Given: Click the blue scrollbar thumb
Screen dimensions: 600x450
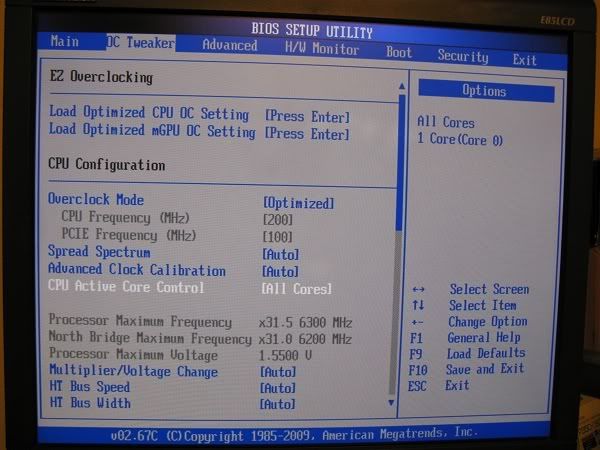Looking at the screenshot, I should (x=401, y=163).
